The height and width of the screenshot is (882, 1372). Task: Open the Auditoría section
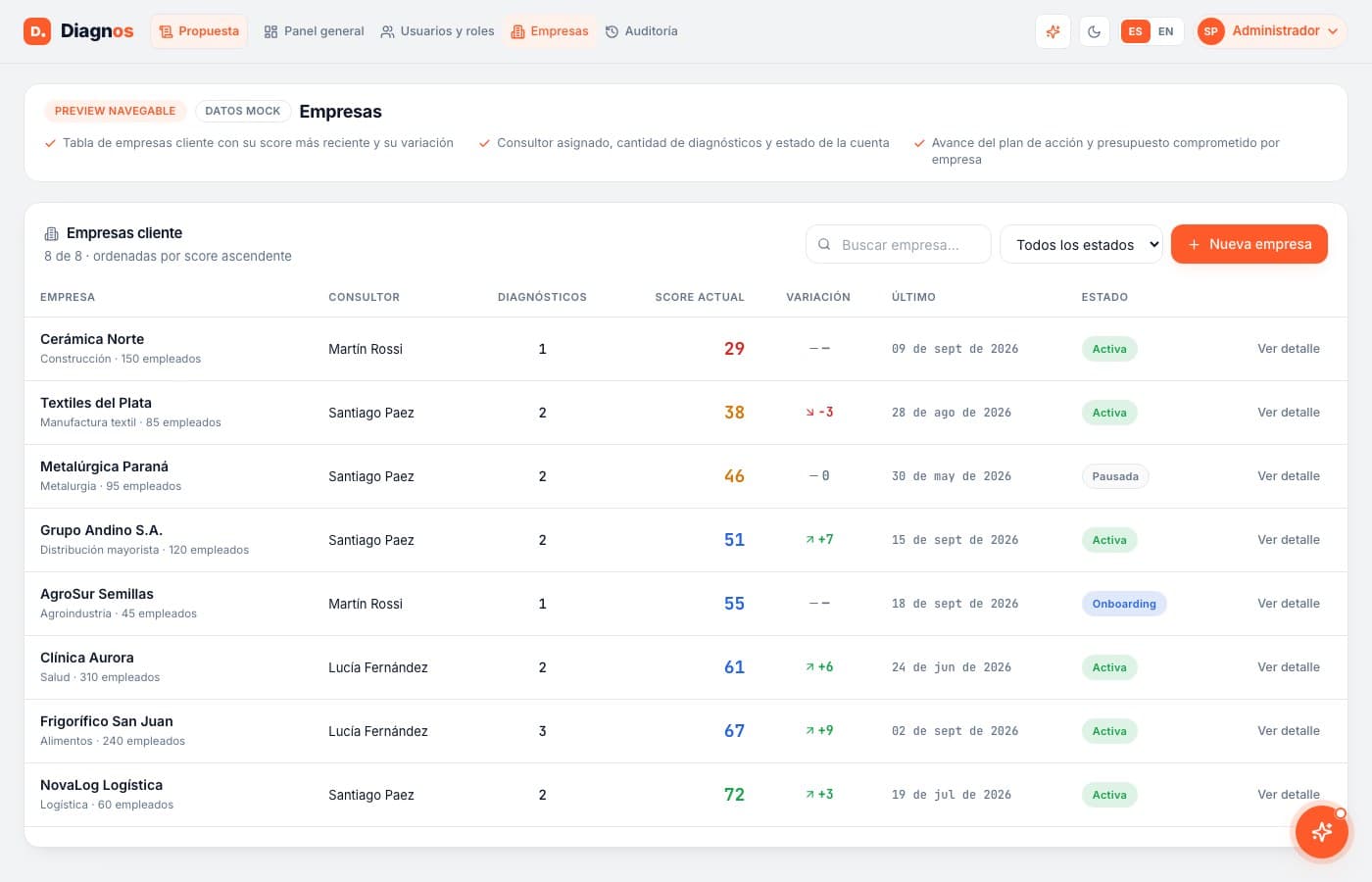coord(641,31)
